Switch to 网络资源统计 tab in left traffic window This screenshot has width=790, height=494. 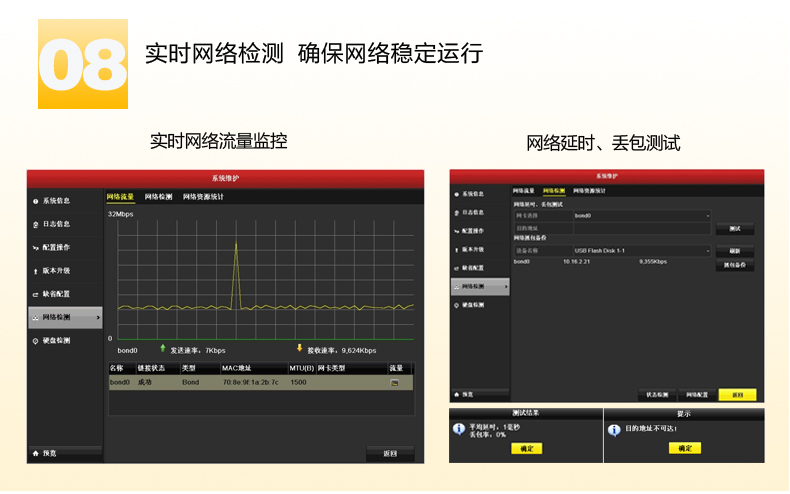click(x=203, y=197)
